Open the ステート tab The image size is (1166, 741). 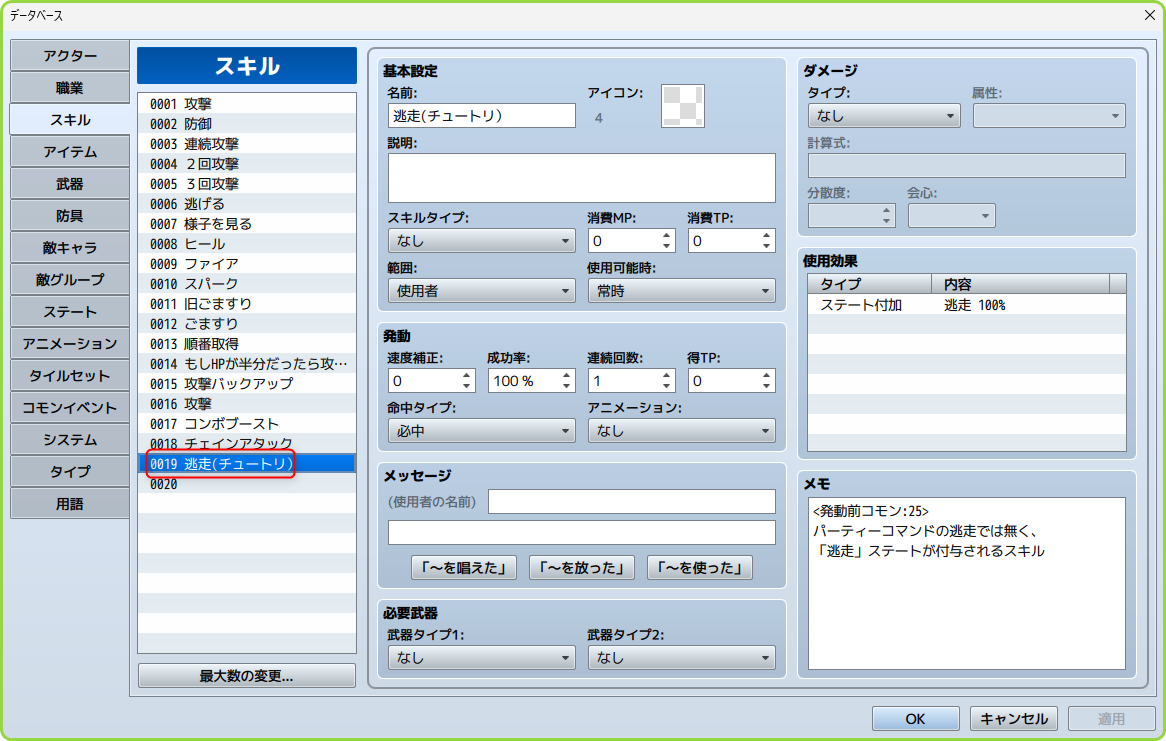(70, 312)
